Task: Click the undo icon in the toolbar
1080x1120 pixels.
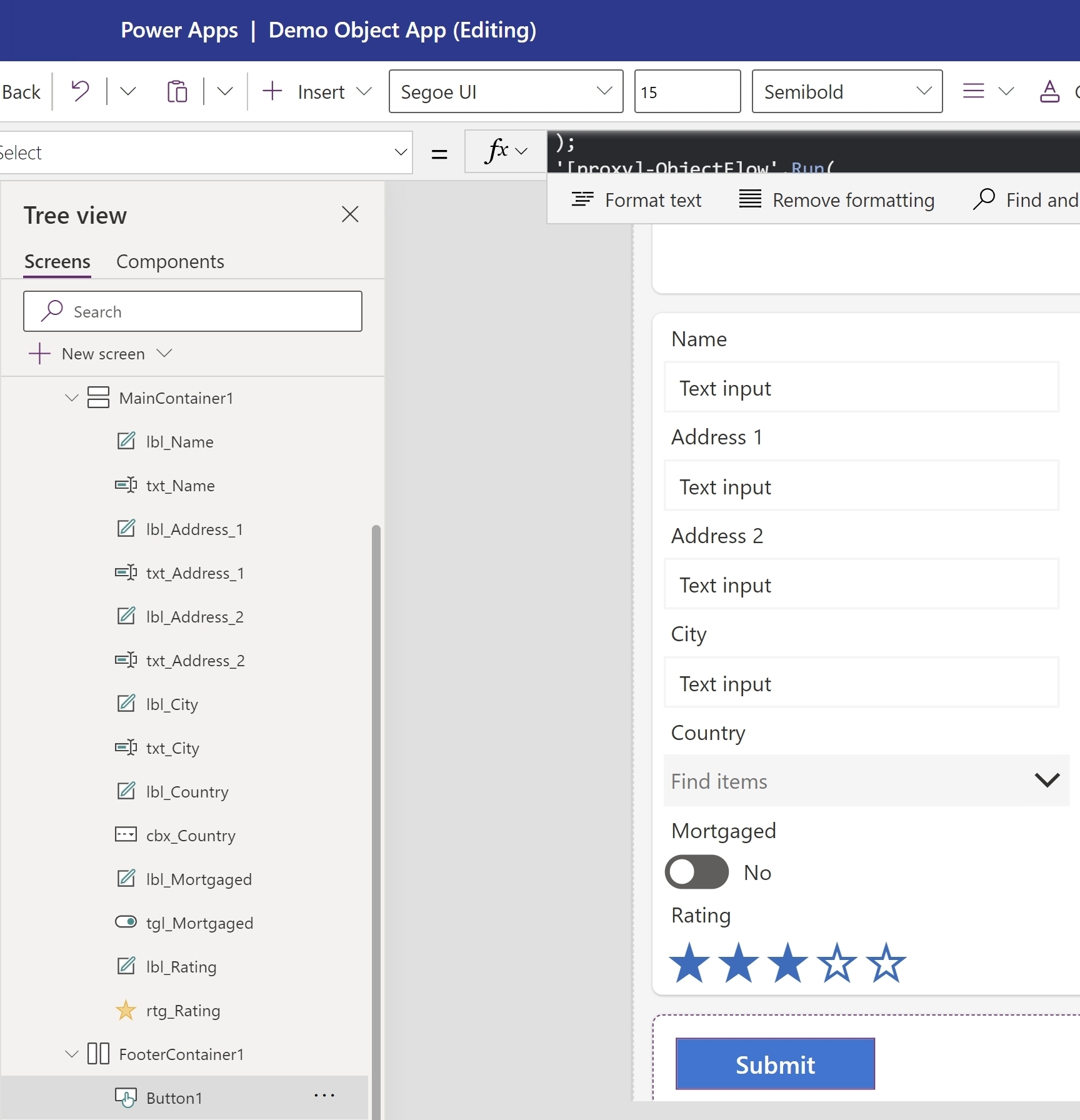Action: pos(79,91)
